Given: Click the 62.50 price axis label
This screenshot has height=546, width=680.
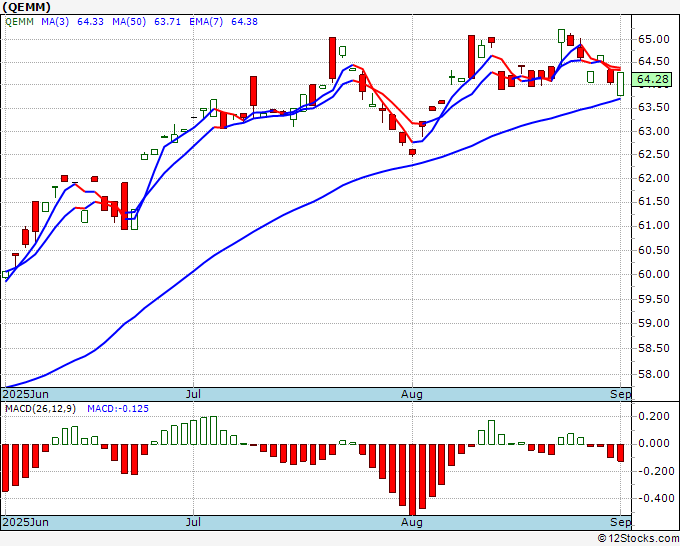Looking at the screenshot, I should (654, 154).
